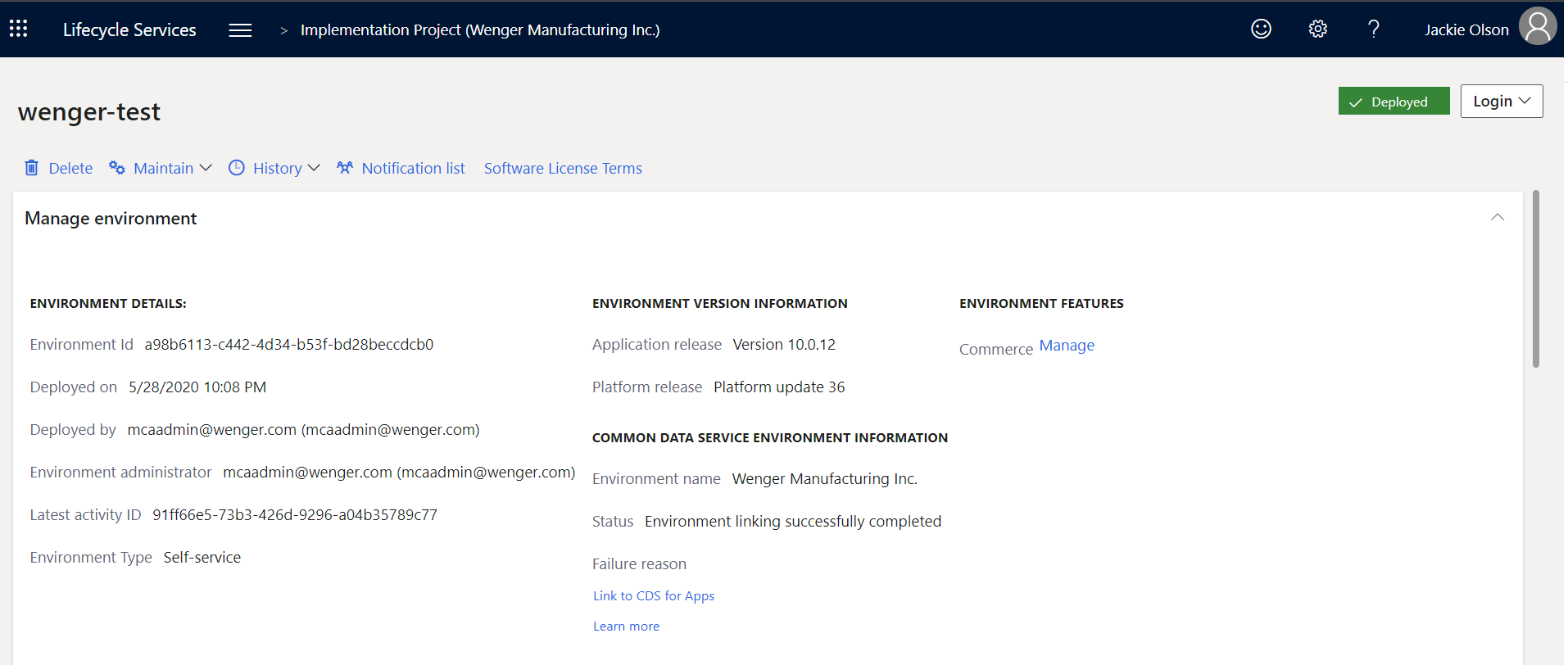The image size is (1568, 665).
Task: Click the Deployed status checkmark badge
Action: [x=1394, y=102]
